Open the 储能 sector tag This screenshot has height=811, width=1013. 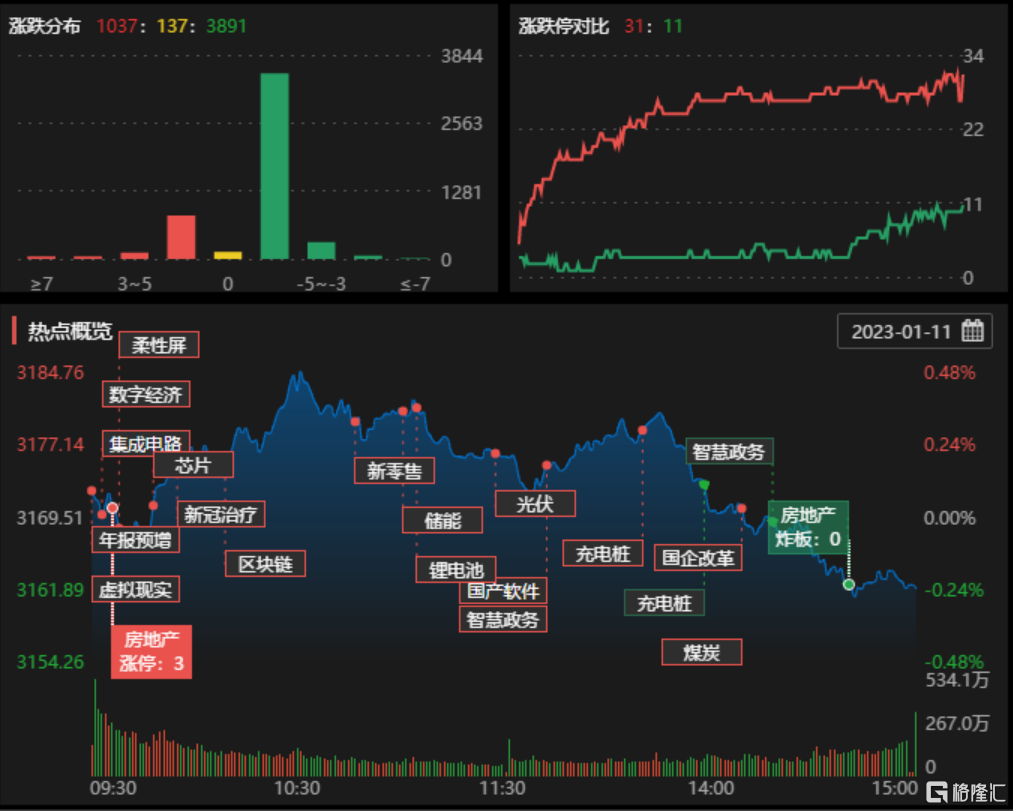click(443, 520)
